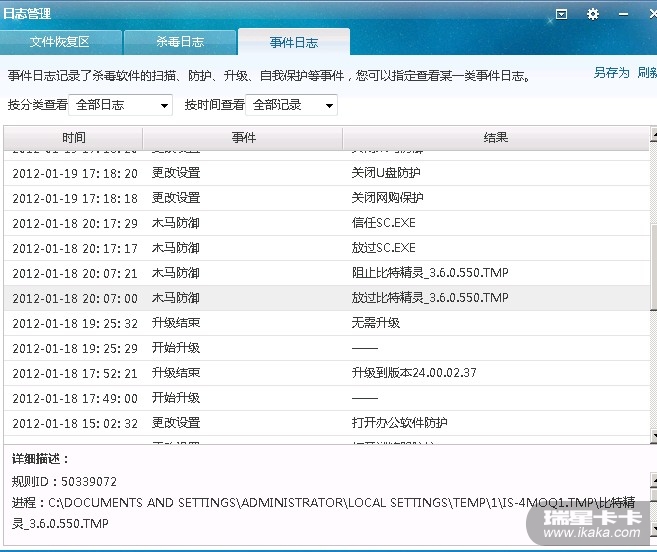Open the 按分类查看 全部日志 dropdown
The height and width of the screenshot is (552, 657).
click(121, 105)
